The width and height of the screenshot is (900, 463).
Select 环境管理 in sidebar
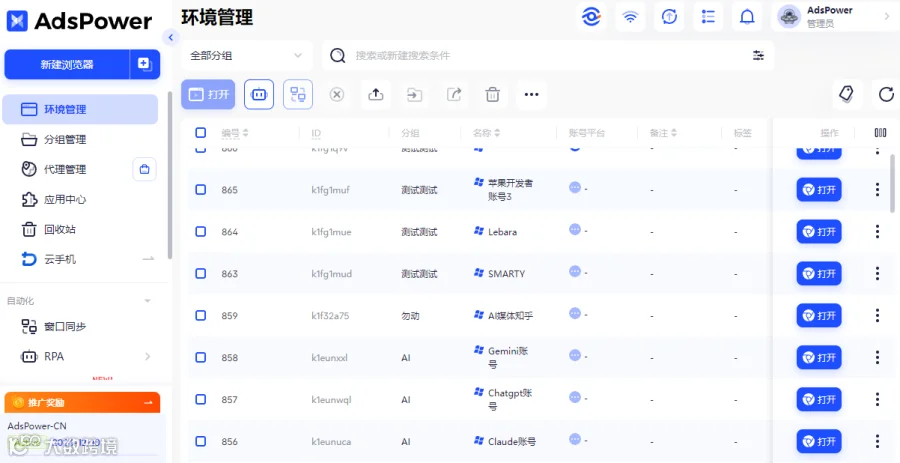coord(80,109)
